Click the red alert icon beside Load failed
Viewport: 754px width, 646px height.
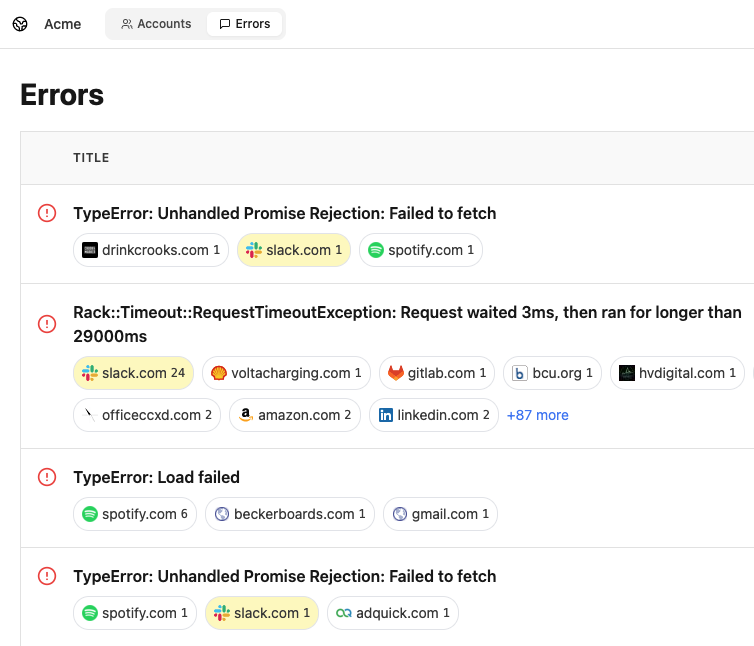(x=47, y=478)
